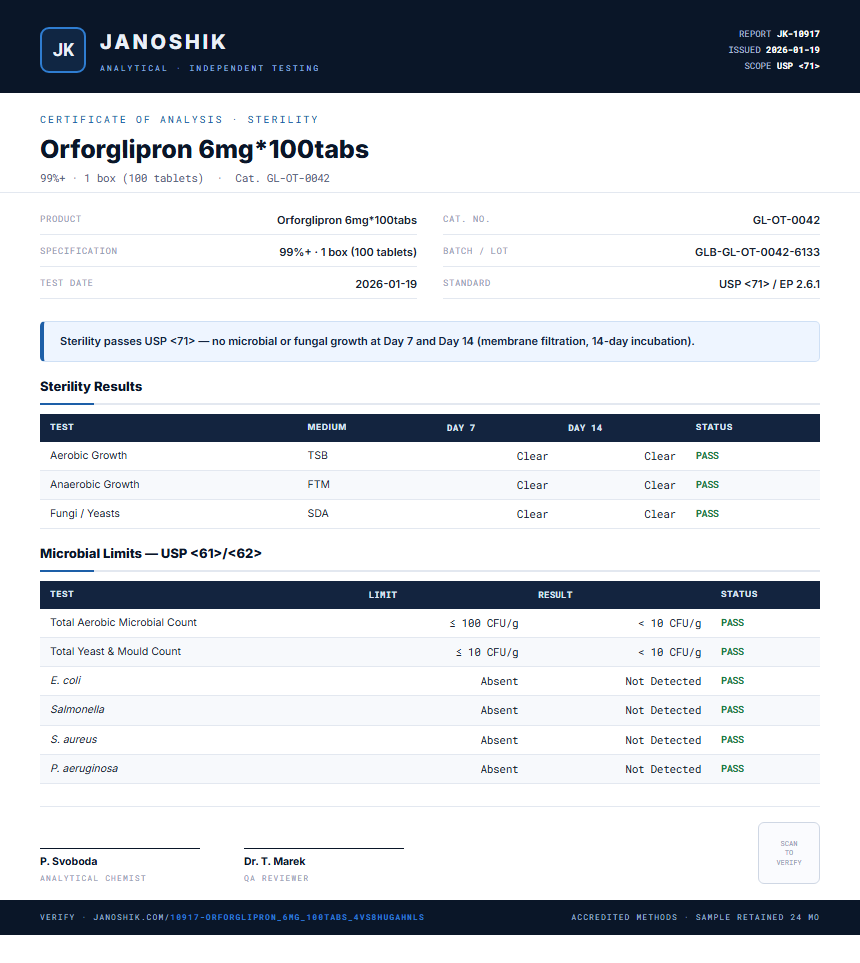The width and height of the screenshot is (860, 963).
Task: Click the ≤ 10 CFU/g limit cell
Action: (x=487, y=652)
